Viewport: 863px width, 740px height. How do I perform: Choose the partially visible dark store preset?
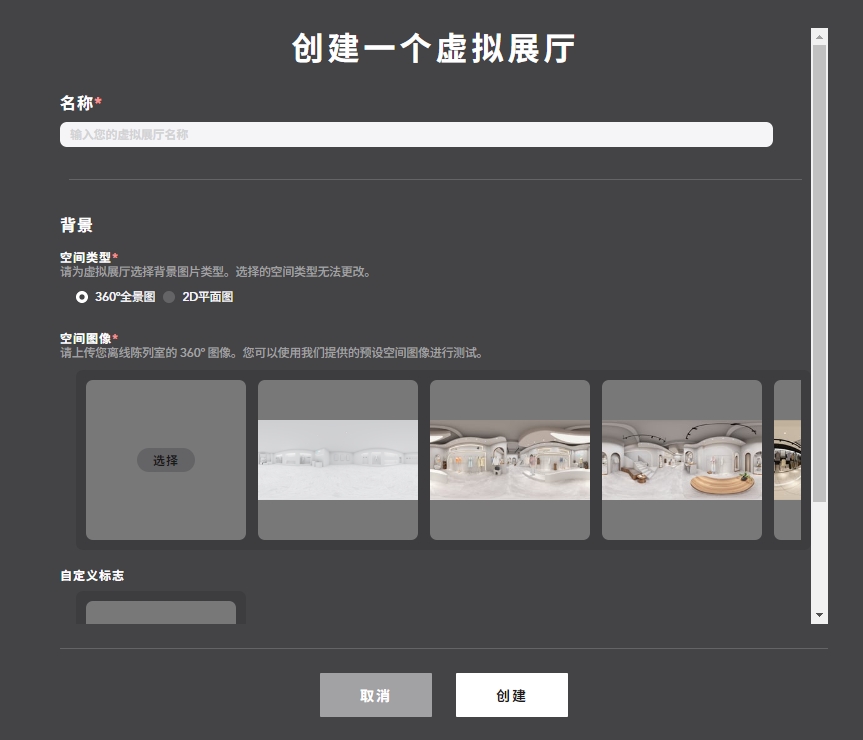point(788,460)
